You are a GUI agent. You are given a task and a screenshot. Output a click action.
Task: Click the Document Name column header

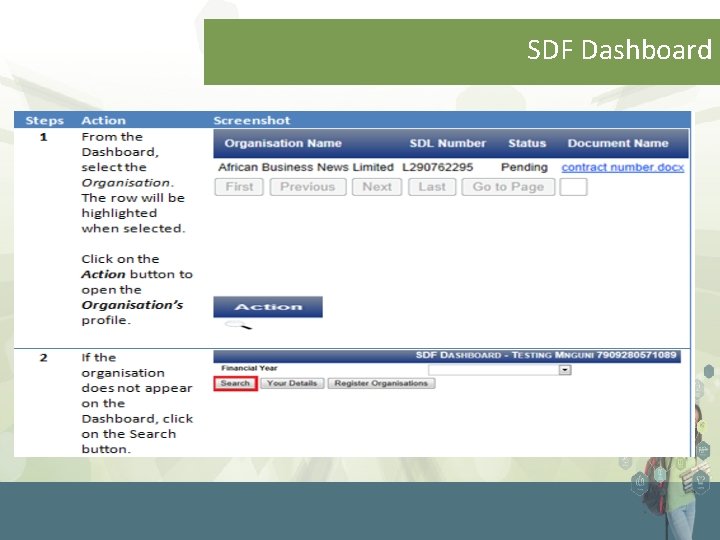(x=618, y=143)
